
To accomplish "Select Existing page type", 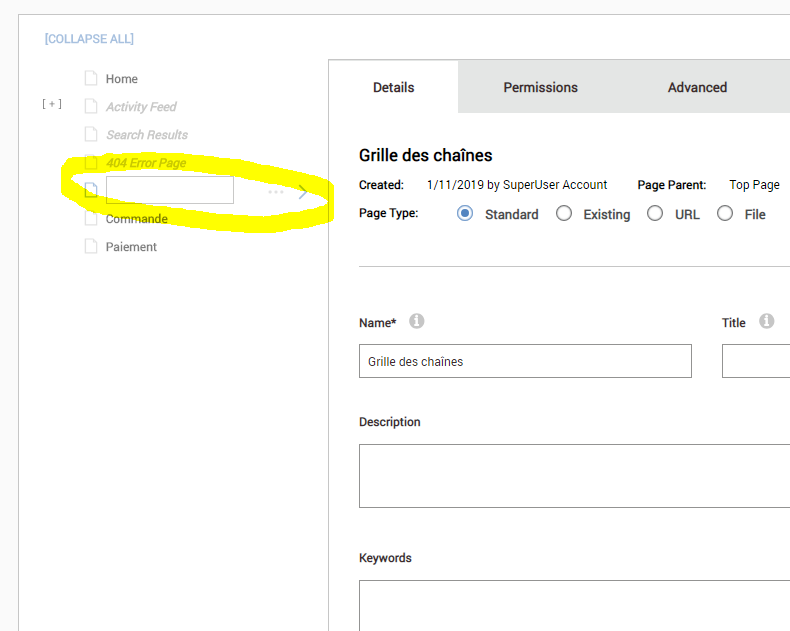I will point(564,213).
